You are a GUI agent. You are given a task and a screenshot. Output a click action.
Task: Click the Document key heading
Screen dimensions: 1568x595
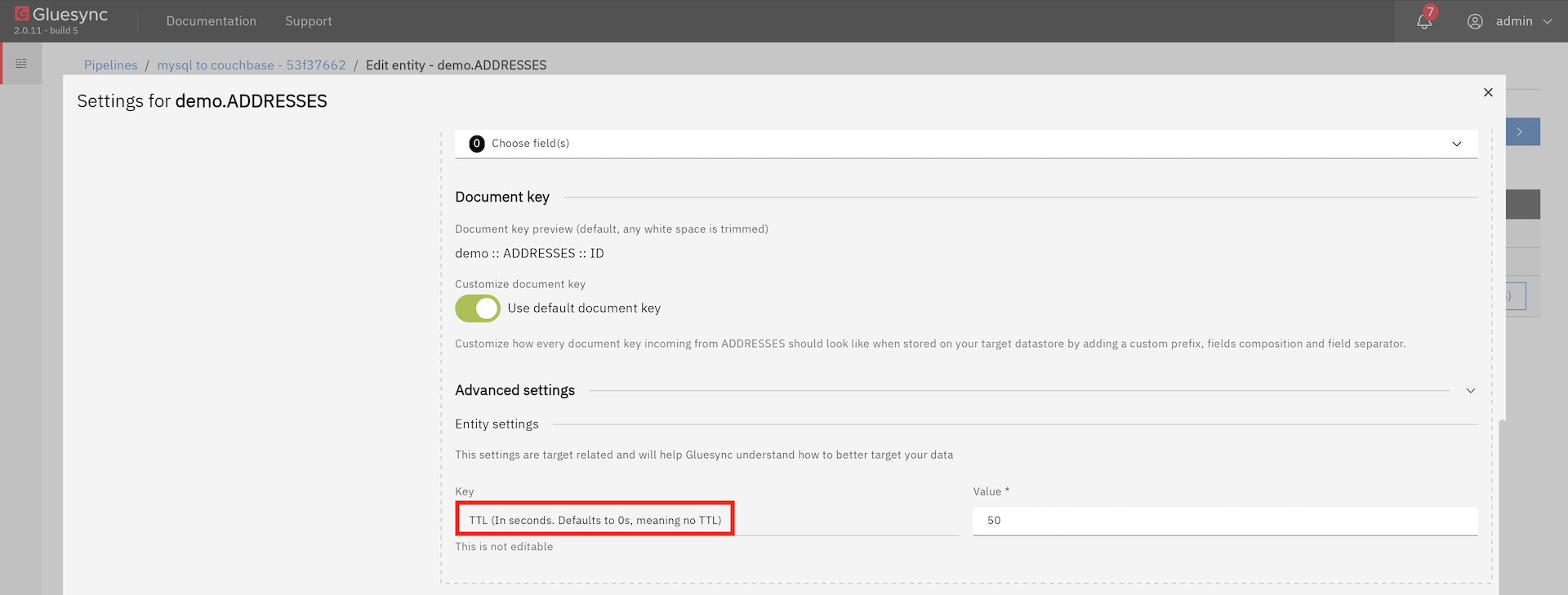pos(502,198)
